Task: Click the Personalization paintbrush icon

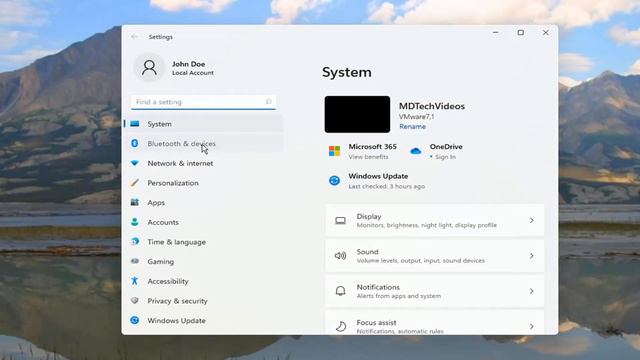Action: pyautogui.click(x=135, y=182)
